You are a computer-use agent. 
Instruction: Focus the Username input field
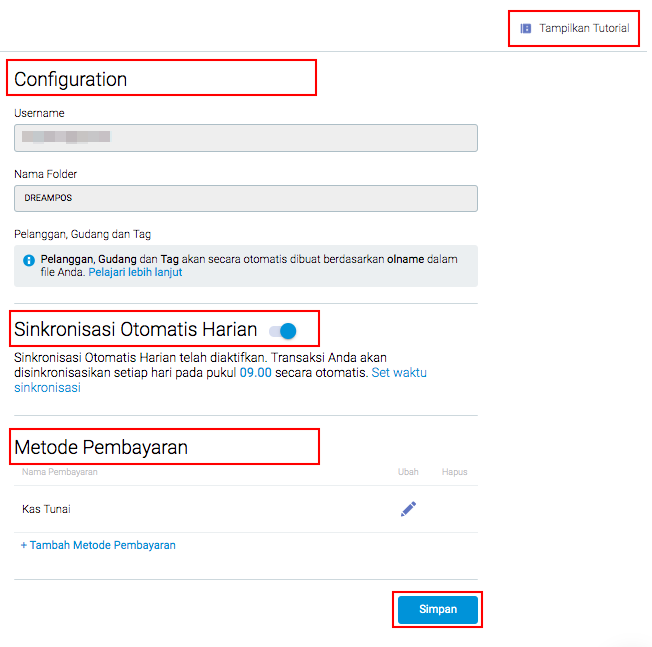tap(246, 138)
